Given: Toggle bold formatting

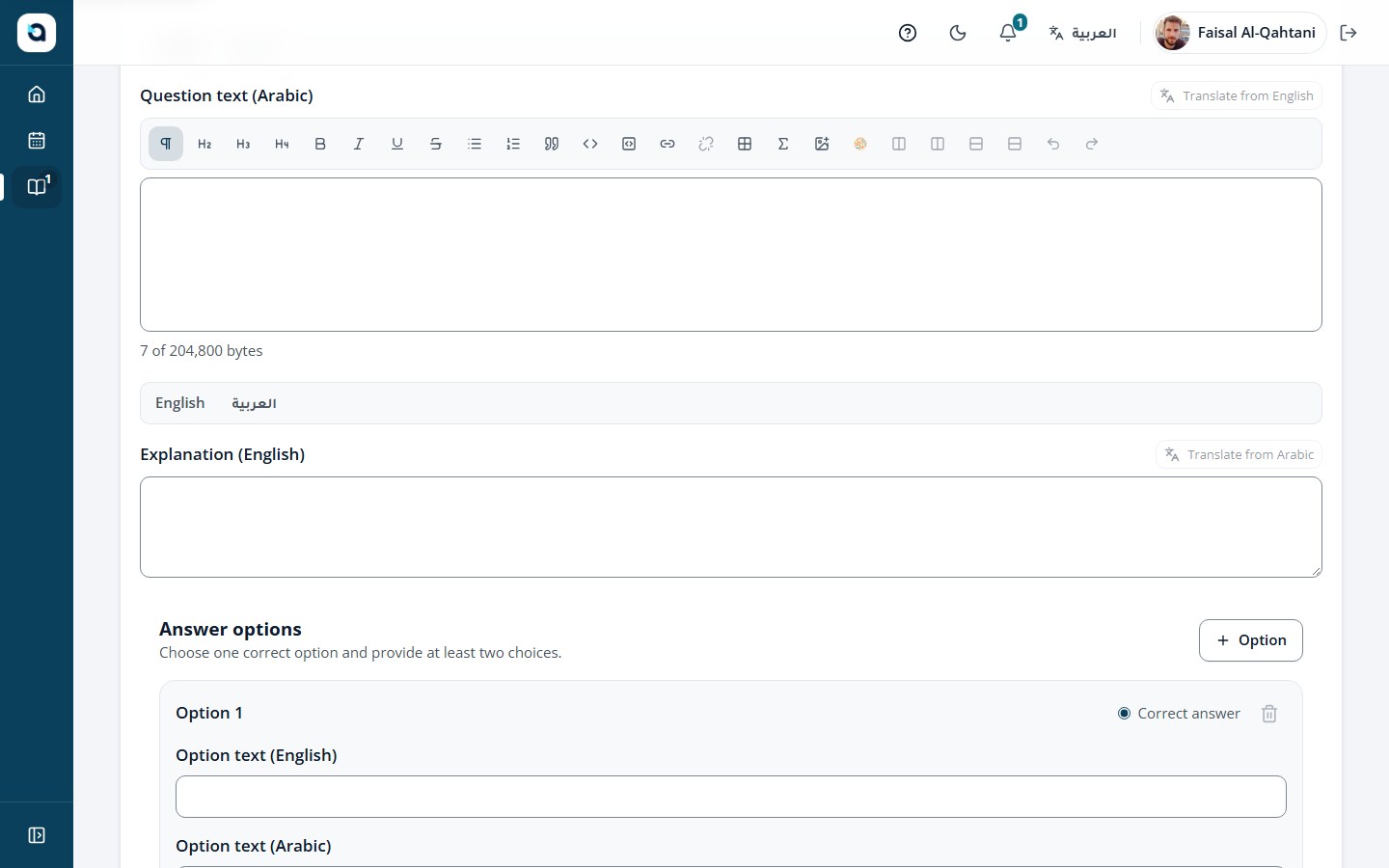Looking at the screenshot, I should point(320,144).
